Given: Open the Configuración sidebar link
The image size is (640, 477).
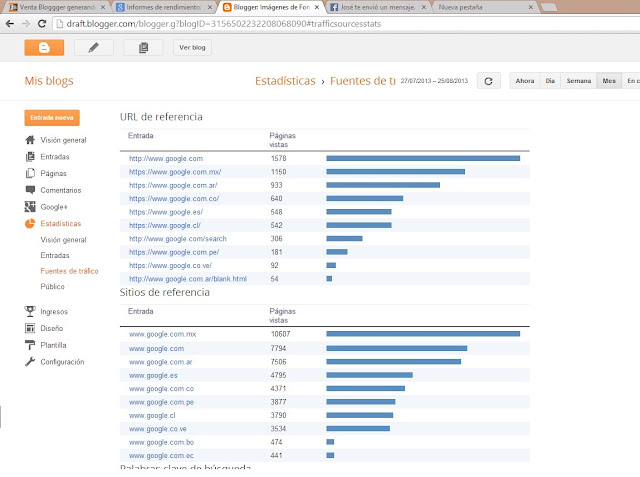Looking at the screenshot, I should pos(62,362).
